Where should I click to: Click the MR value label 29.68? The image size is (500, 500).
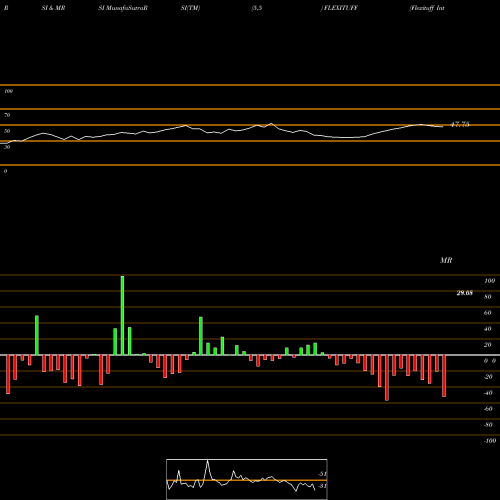click(x=464, y=293)
